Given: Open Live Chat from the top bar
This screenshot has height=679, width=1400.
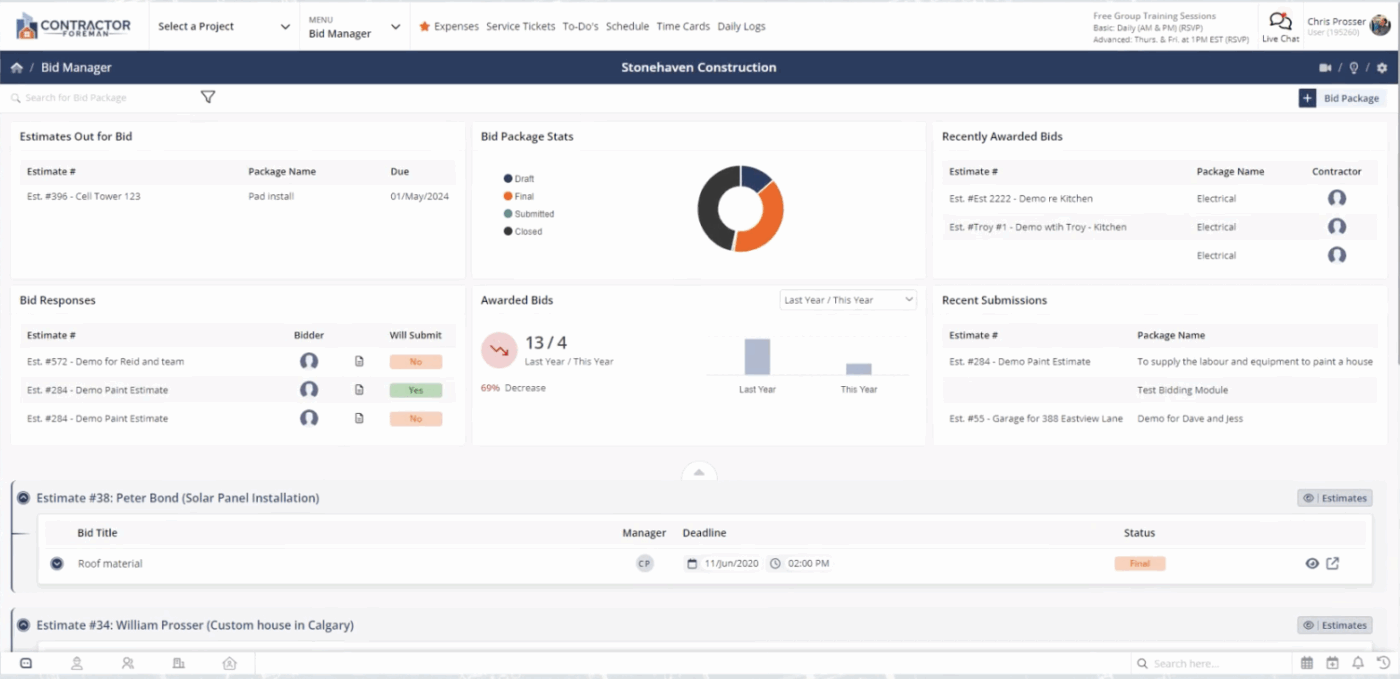Looking at the screenshot, I should click(x=1280, y=26).
